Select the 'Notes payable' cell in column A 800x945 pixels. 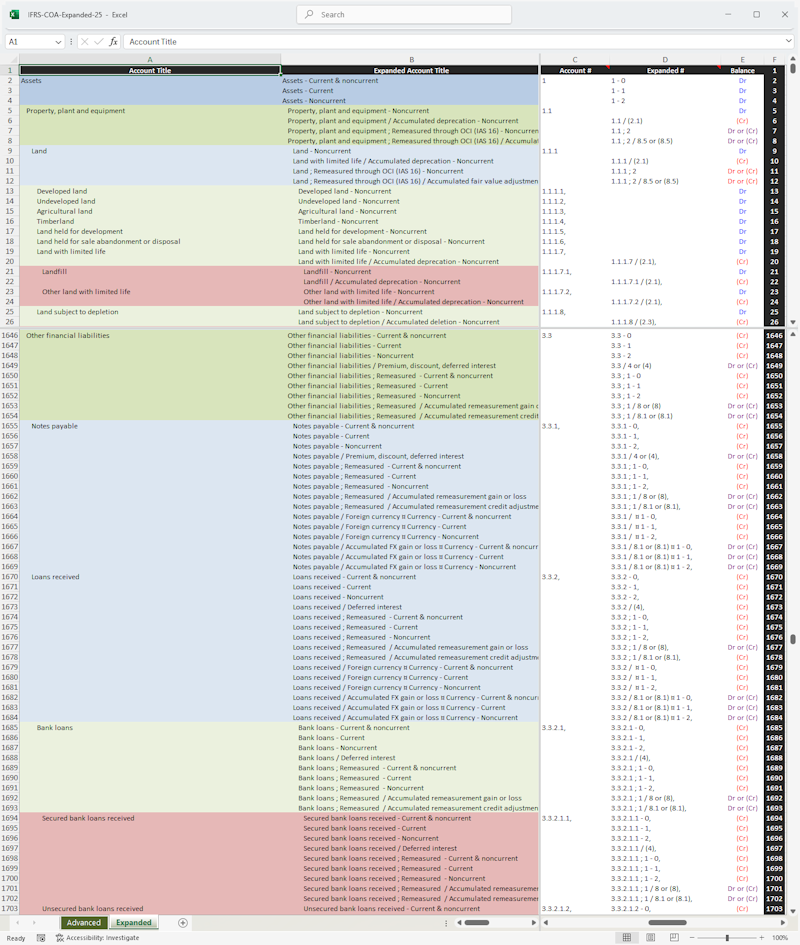(x=150, y=426)
